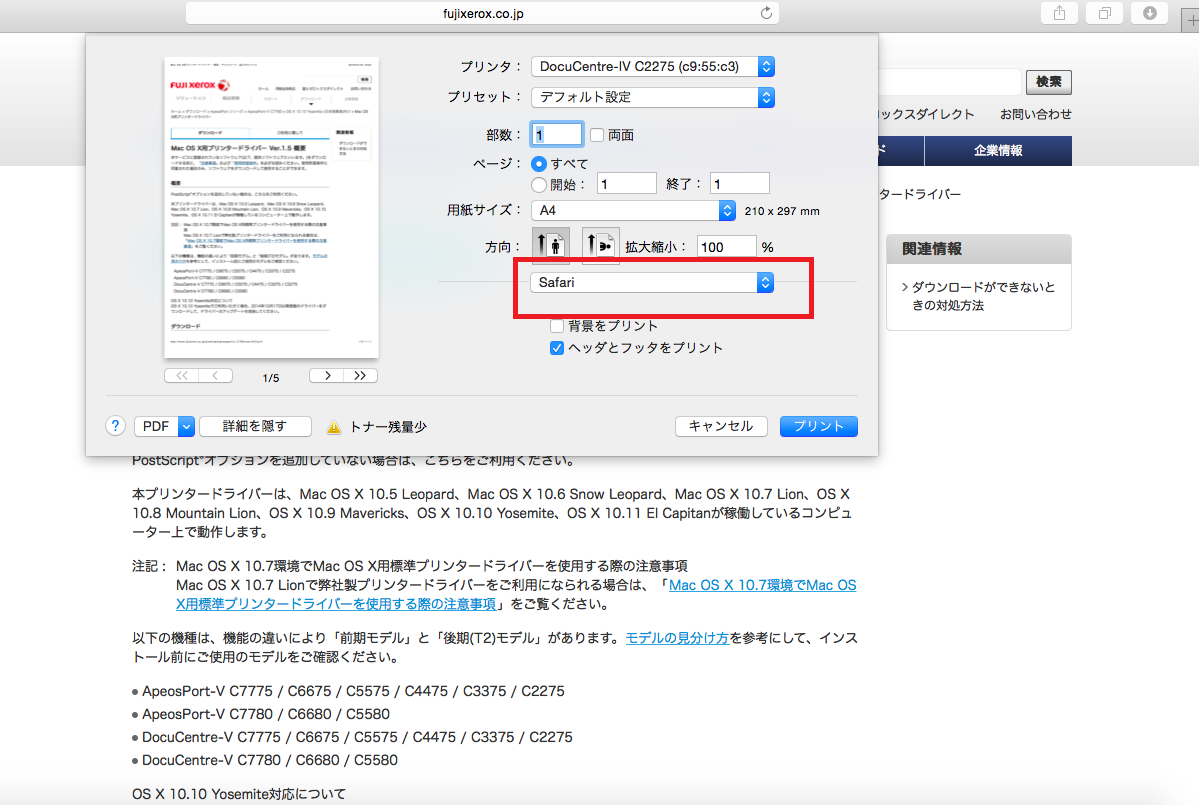Viewport: 1199px width, 805px height.
Task: Click the 部数 copies input field
Action: (x=556, y=135)
